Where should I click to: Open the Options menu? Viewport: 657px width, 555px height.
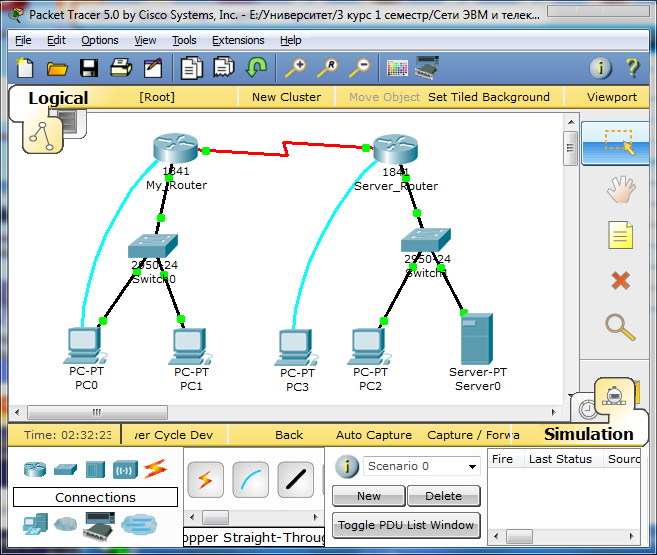click(x=100, y=40)
